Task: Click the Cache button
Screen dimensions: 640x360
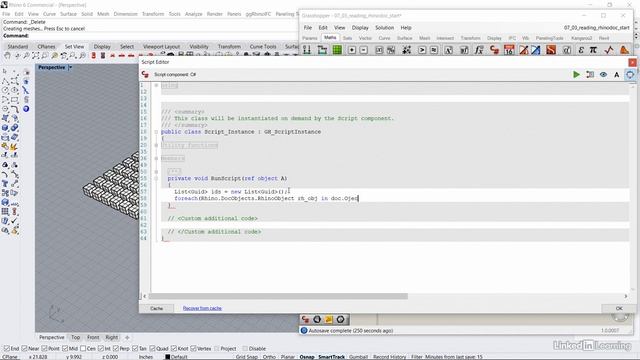Action: [157, 308]
